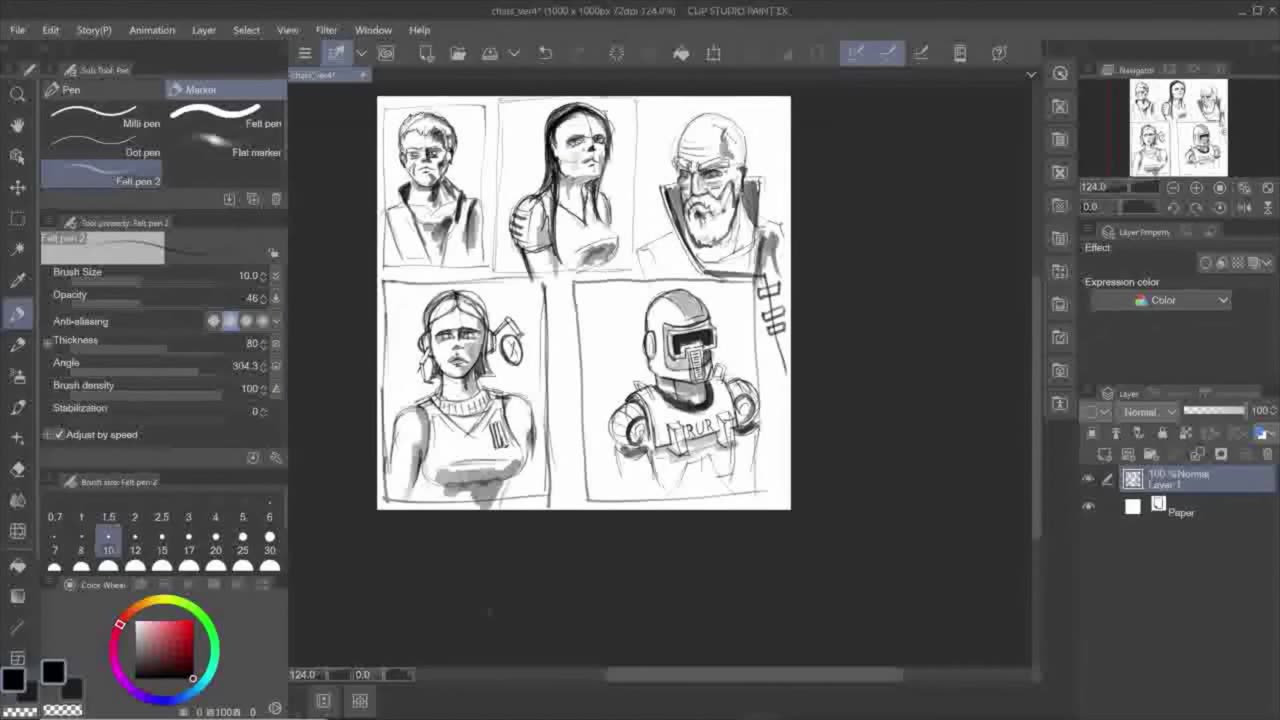
Task: Select the Hand move tool
Action: [x=17, y=125]
